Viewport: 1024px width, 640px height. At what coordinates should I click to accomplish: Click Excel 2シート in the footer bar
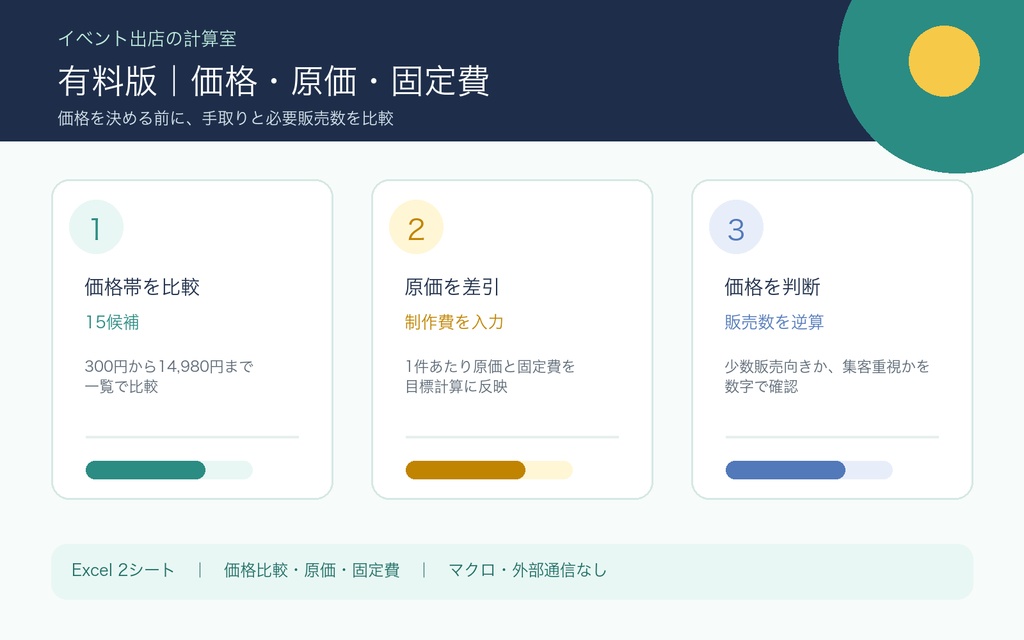(x=123, y=570)
